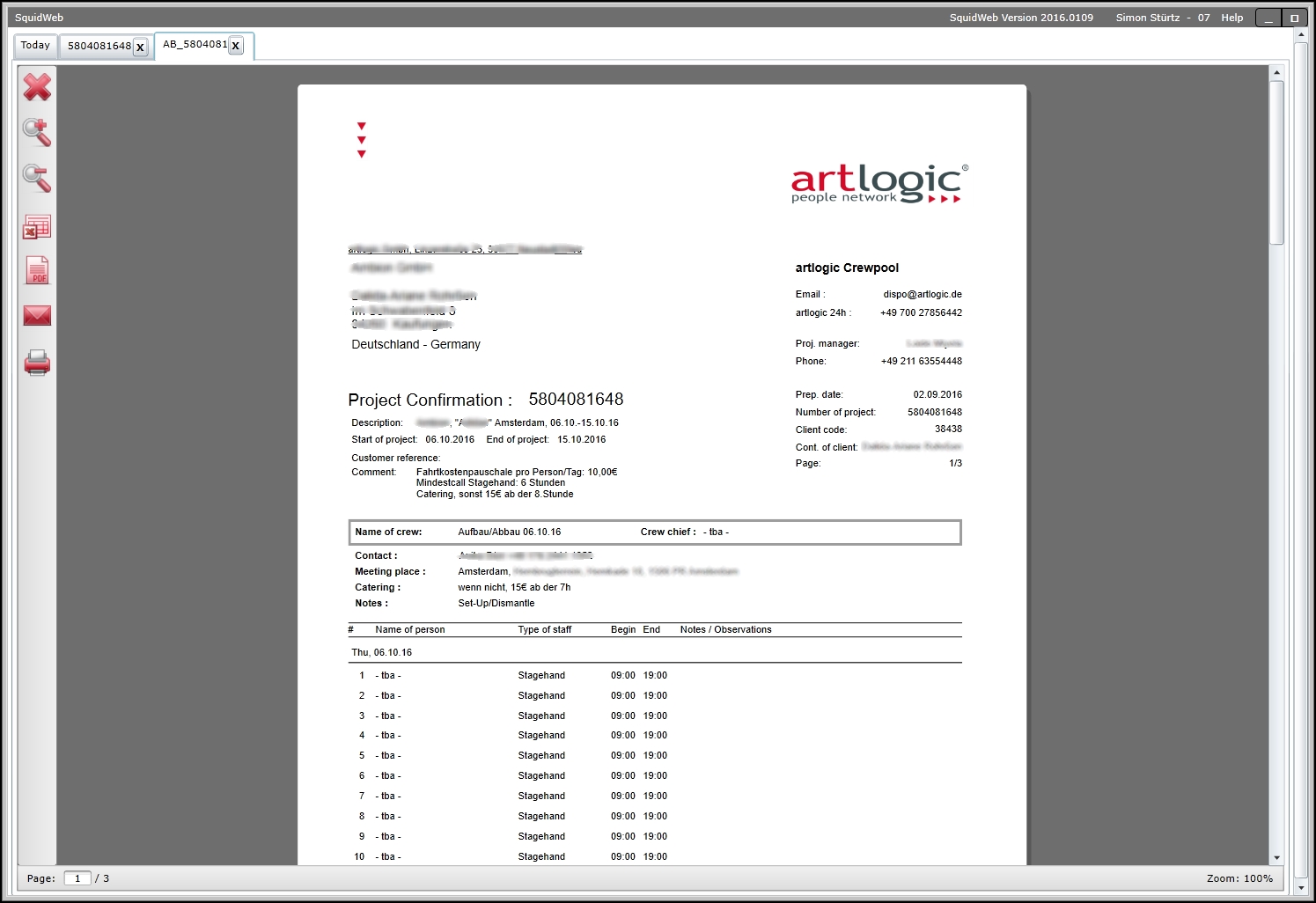
Task: Open the Help menu
Action: pyautogui.click(x=1231, y=17)
